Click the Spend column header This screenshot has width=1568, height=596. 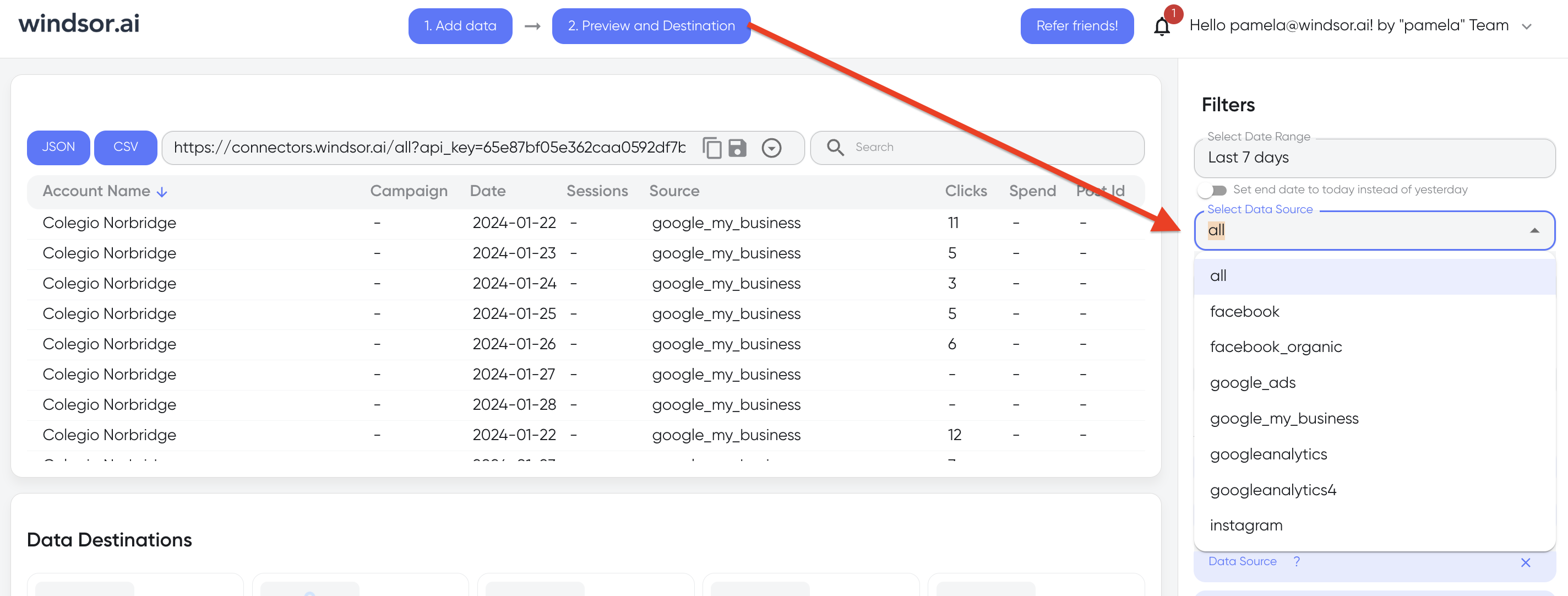pos(1032,191)
